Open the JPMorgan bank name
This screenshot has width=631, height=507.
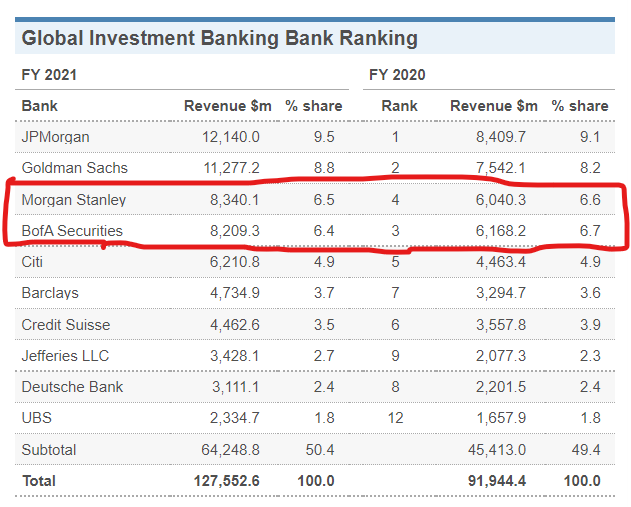coord(54,136)
